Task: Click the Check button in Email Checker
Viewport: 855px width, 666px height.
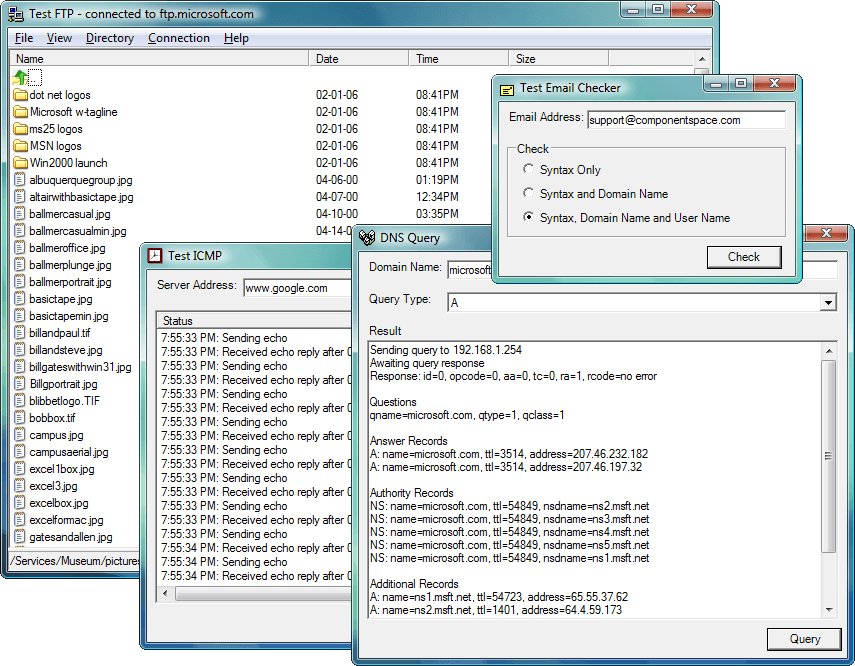Action: pyautogui.click(x=744, y=257)
